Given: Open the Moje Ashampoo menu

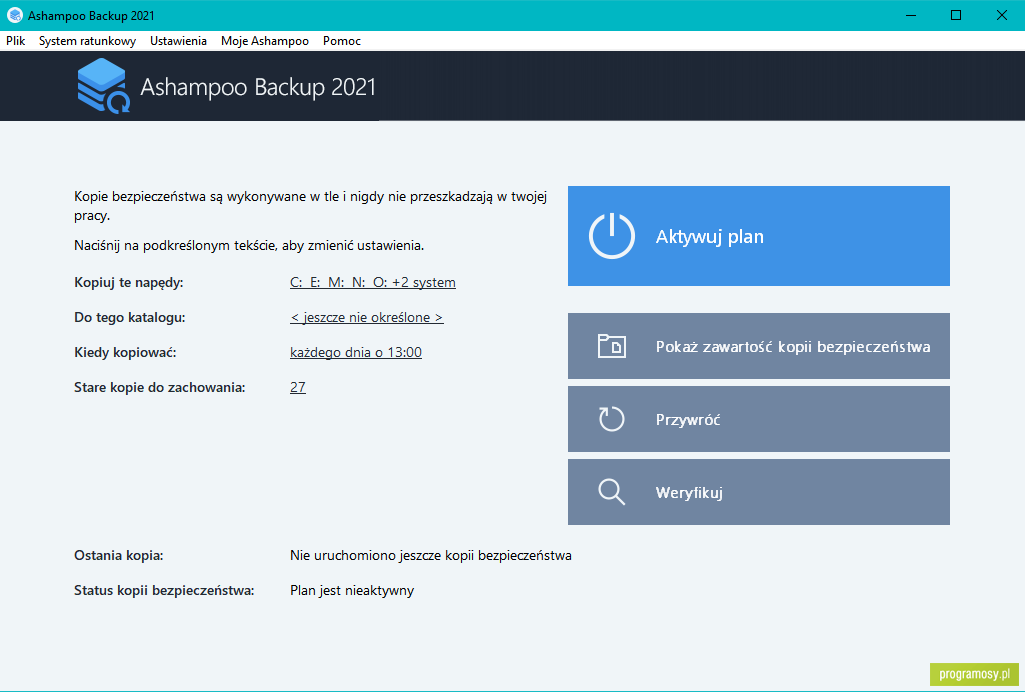Looking at the screenshot, I should (265, 41).
